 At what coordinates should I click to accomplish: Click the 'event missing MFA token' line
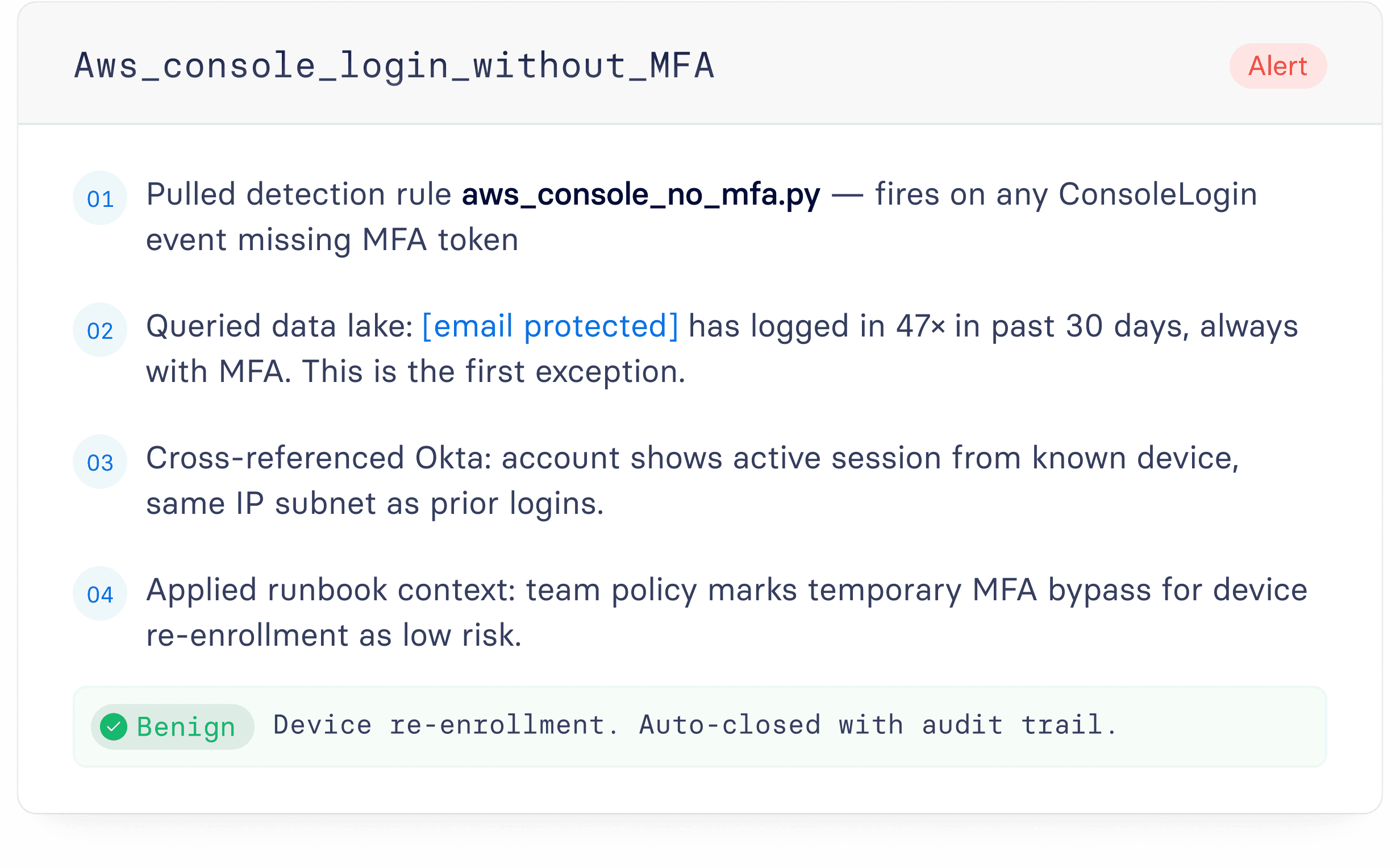[x=332, y=239]
